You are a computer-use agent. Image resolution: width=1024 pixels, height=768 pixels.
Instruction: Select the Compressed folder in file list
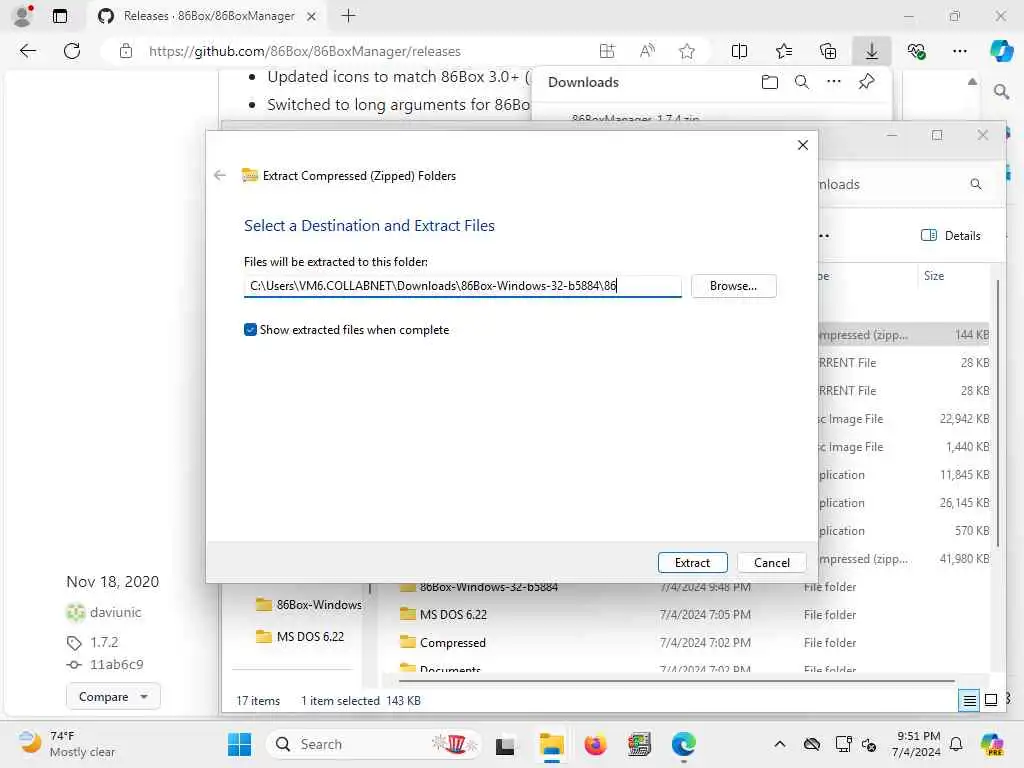pyautogui.click(x=453, y=643)
